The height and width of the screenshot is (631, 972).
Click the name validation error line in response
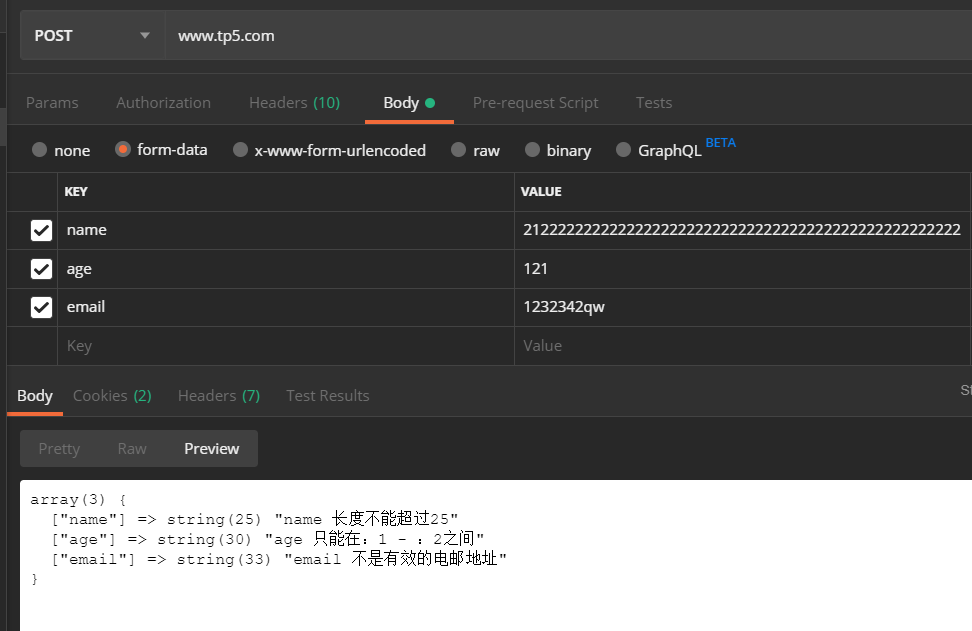tap(255, 519)
